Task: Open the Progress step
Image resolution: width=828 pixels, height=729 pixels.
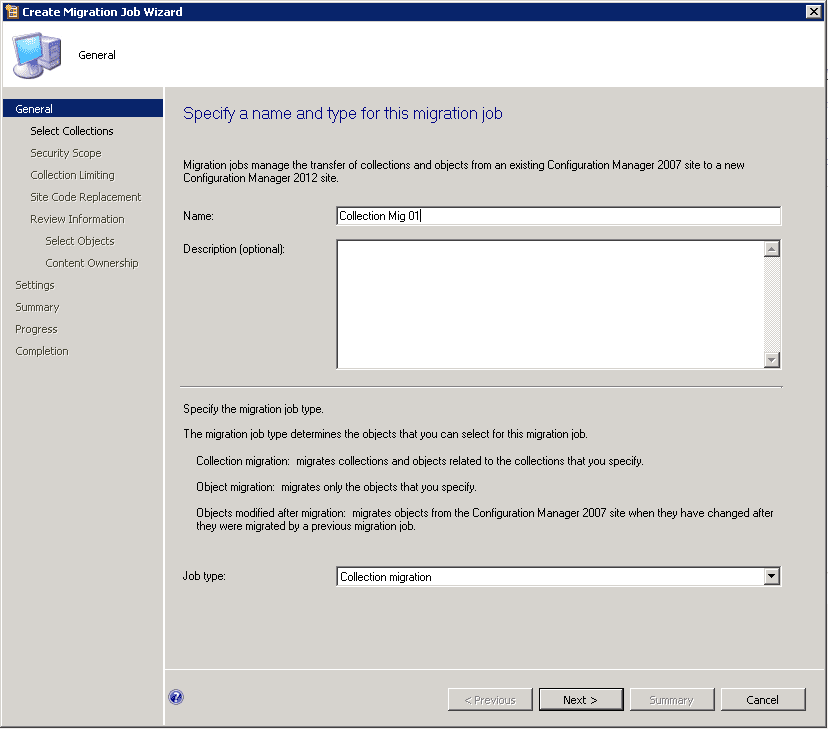Action: point(36,329)
